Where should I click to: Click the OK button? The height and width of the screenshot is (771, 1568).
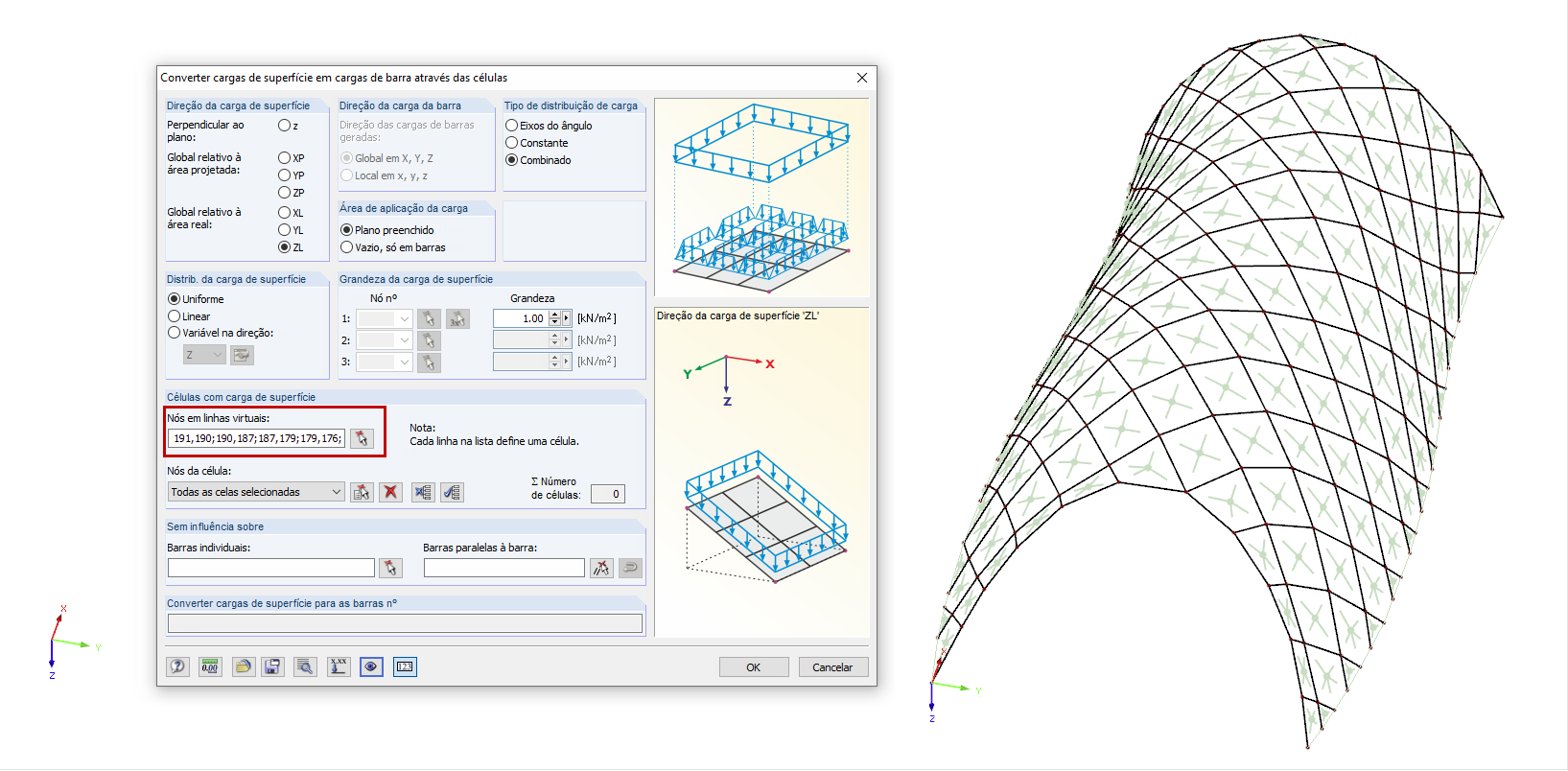click(754, 667)
